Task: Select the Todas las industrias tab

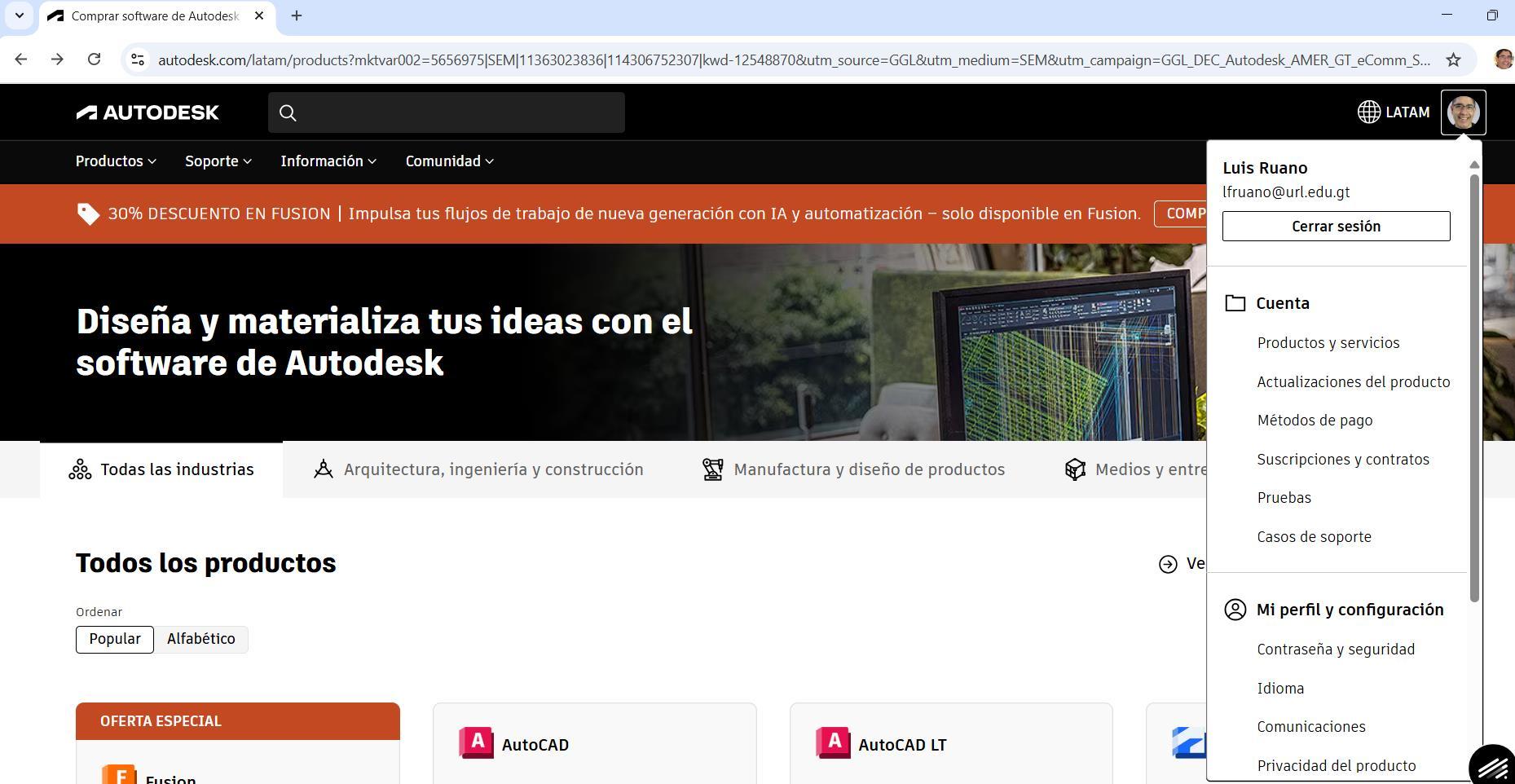Action: tap(161, 469)
